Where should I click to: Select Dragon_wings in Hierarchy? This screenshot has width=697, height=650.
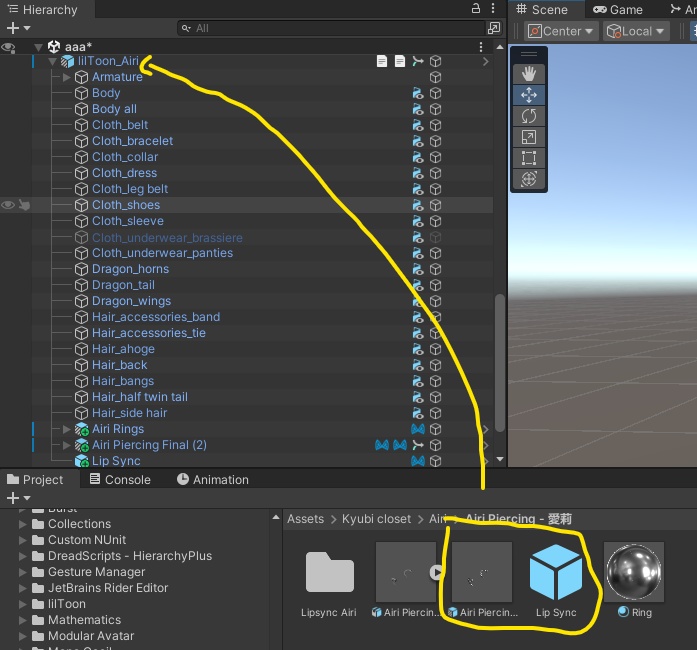pyautogui.click(x=132, y=301)
